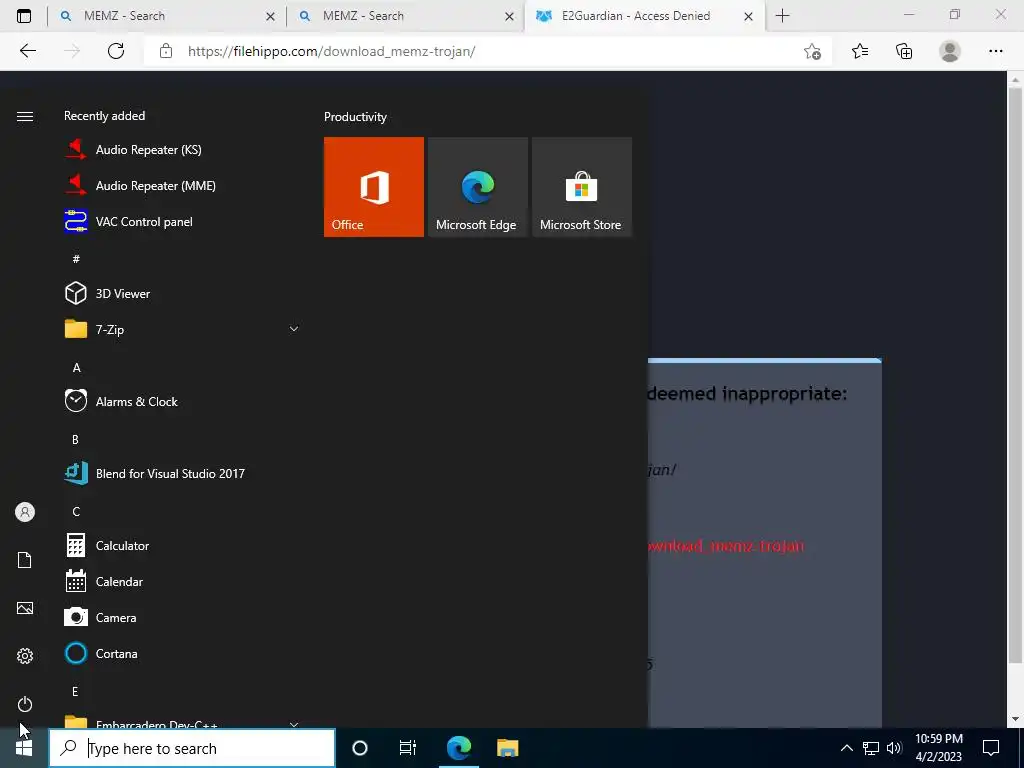1024x768 pixels.
Task: Open VAC Control panel
Action: click(182, 221)
